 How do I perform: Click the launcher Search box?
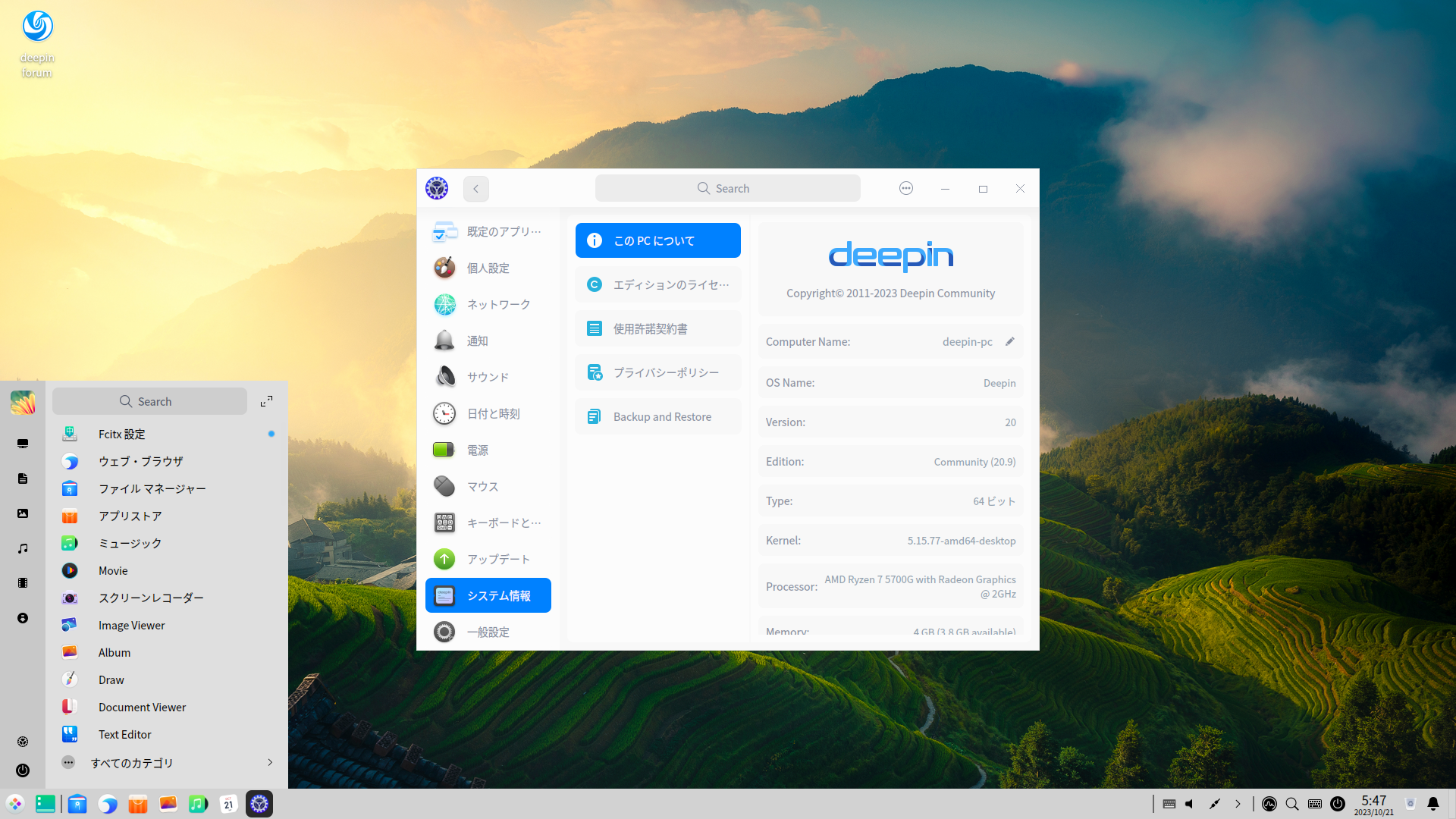pos(149,401)
